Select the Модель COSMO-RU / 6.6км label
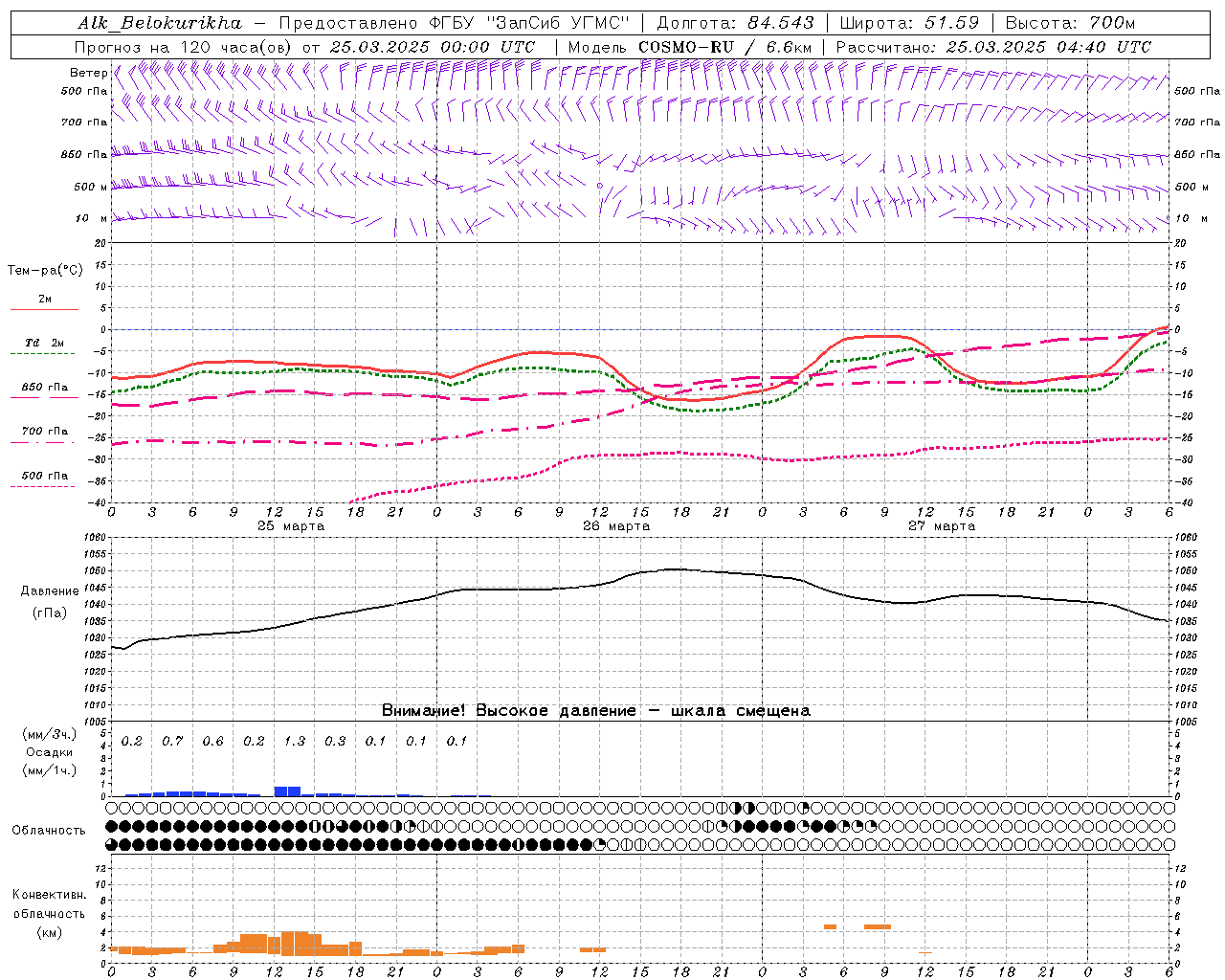This screenshot has width=1225, height=980. (x=690, y=47)
